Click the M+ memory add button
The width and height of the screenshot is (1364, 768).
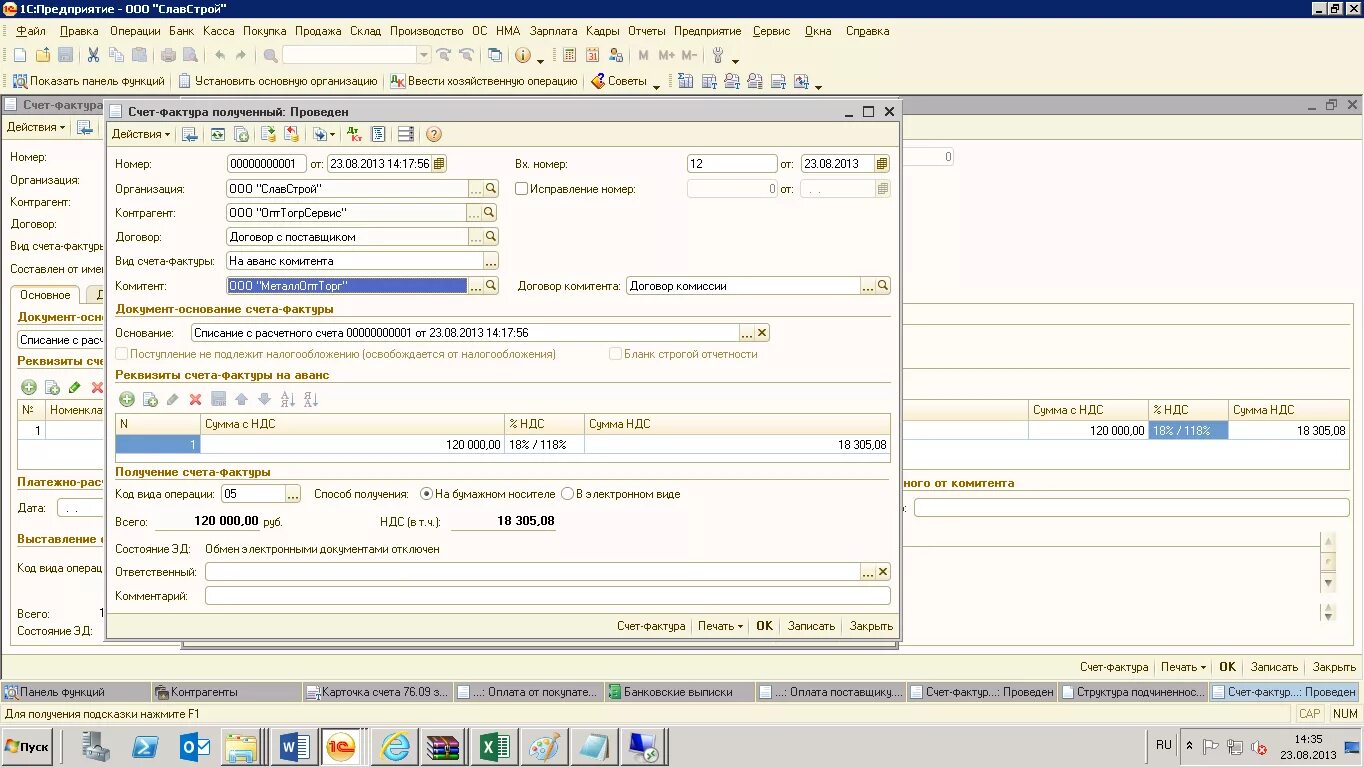click(x=666, y=56)
